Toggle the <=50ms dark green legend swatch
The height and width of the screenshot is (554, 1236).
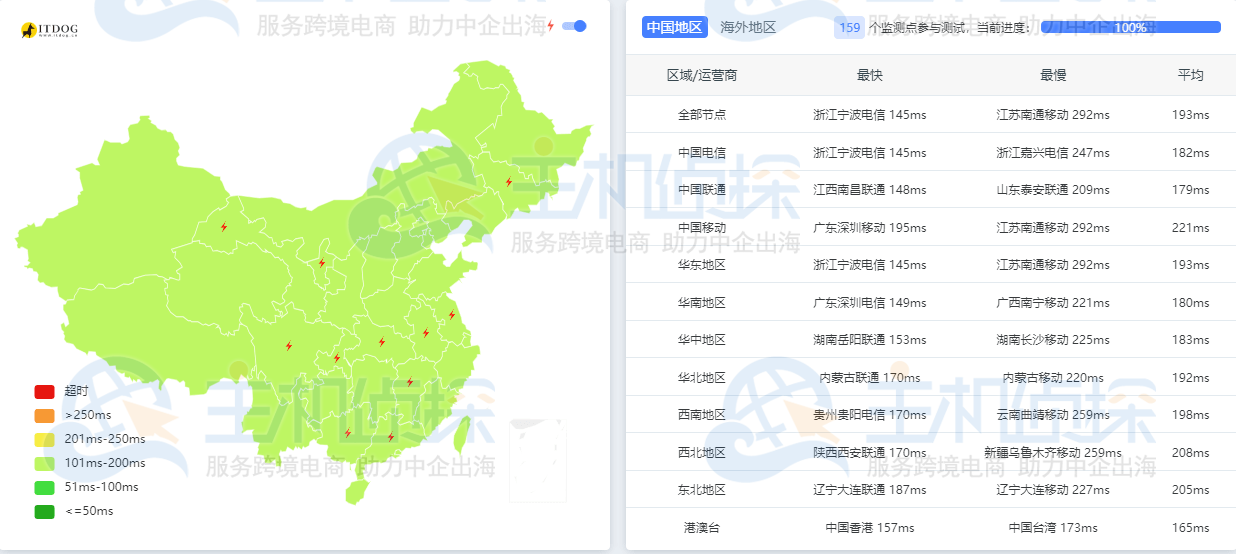[x=44, y=511]
